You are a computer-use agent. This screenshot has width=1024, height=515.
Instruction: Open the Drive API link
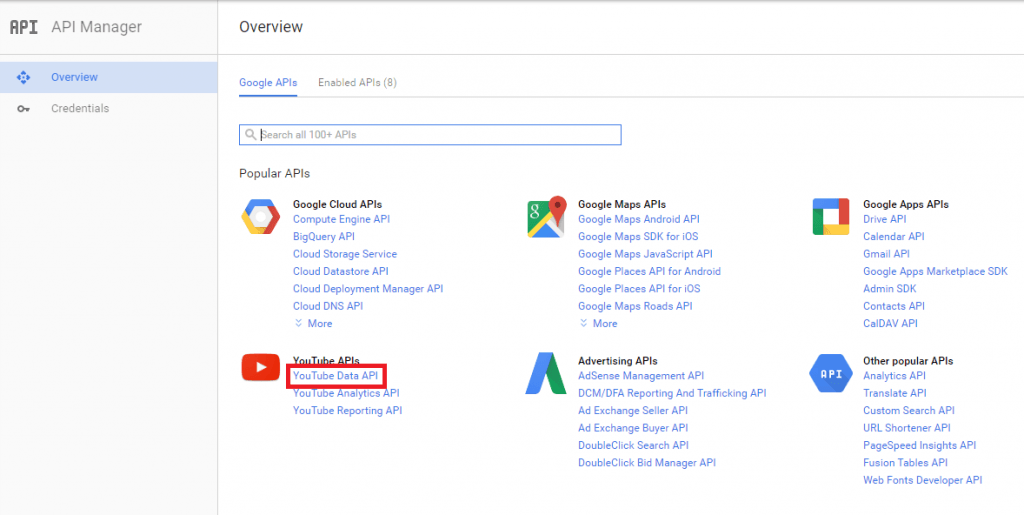(x=884, y=219)
